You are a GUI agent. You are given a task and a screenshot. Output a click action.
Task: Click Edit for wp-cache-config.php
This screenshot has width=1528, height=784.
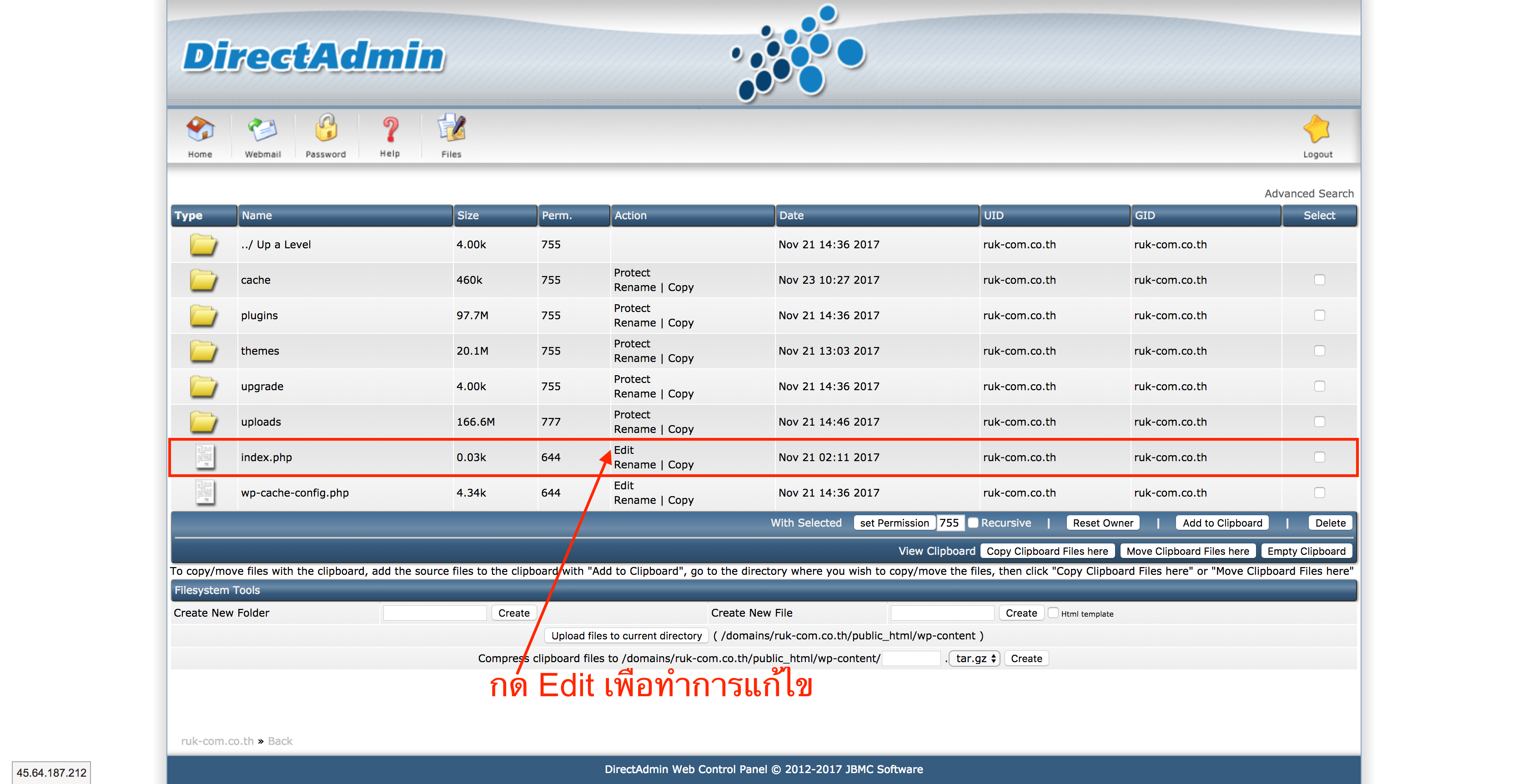point(623,486)
